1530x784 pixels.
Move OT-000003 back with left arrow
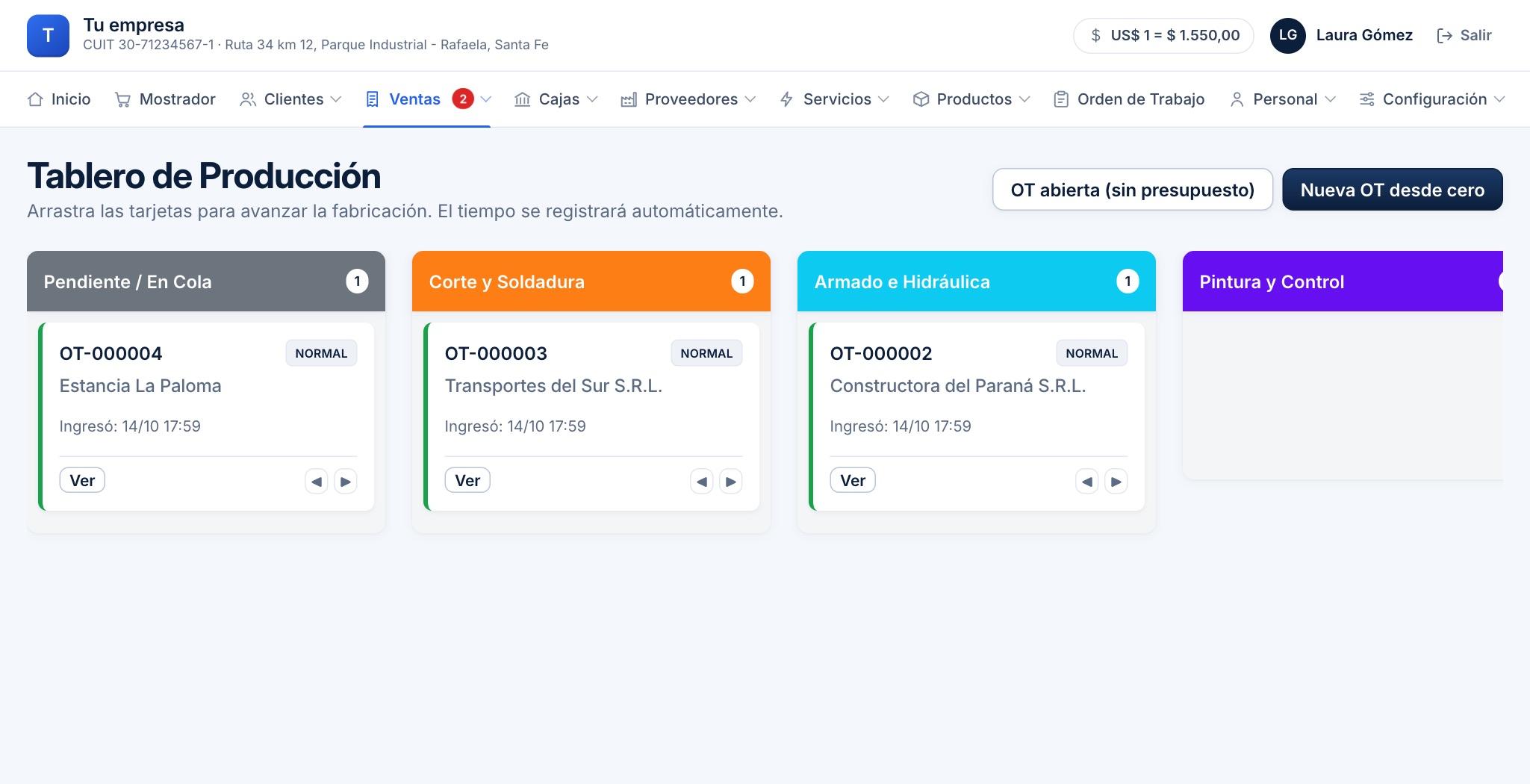[702, 482]
